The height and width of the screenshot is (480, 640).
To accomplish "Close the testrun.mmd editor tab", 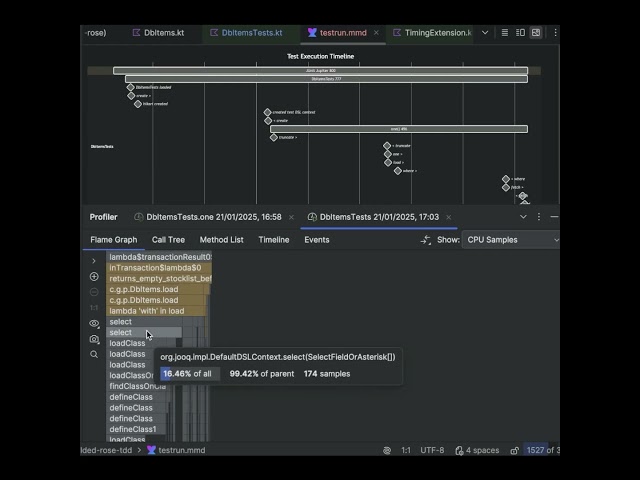I will coord(376,33).
